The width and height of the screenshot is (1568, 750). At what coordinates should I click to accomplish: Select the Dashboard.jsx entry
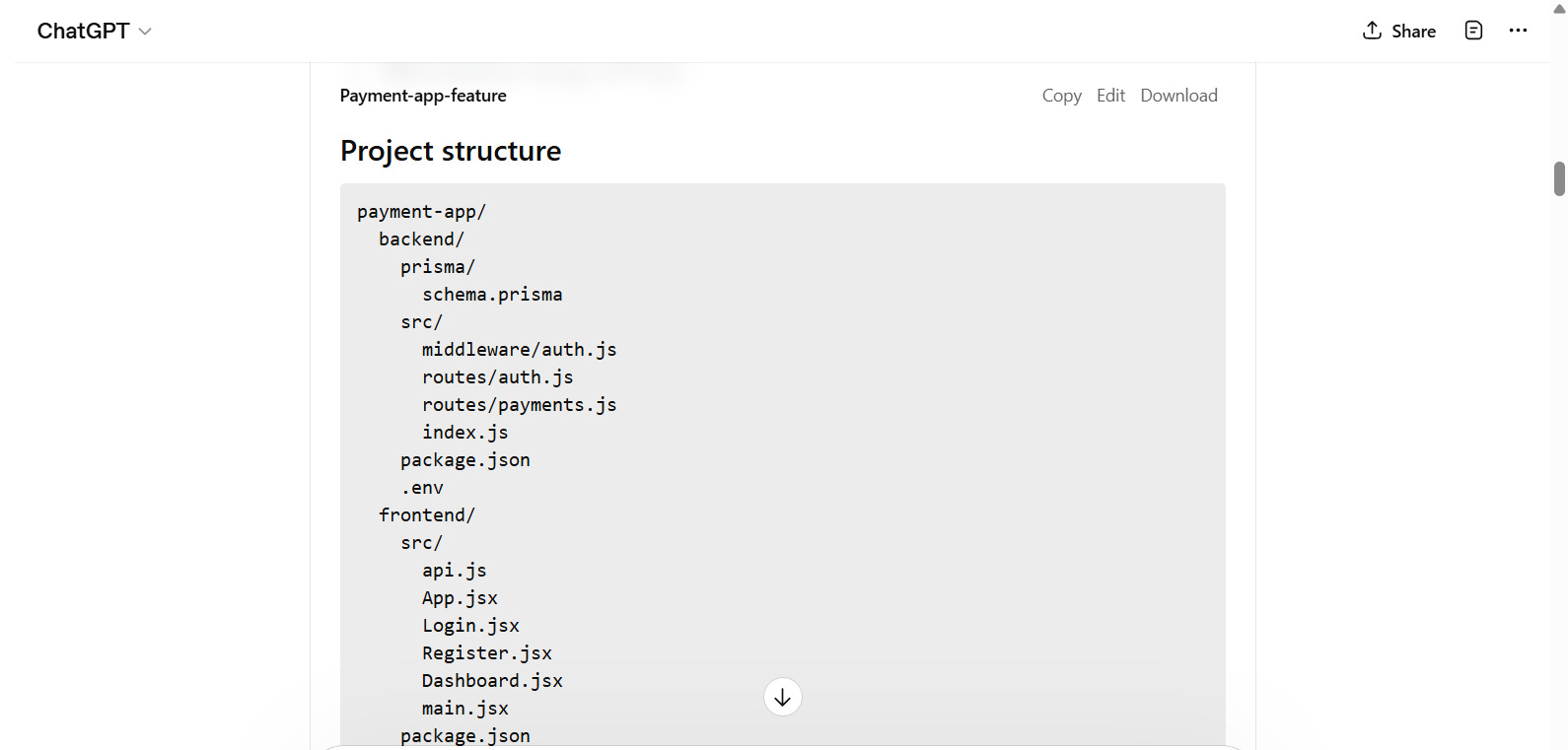(492, 681)
